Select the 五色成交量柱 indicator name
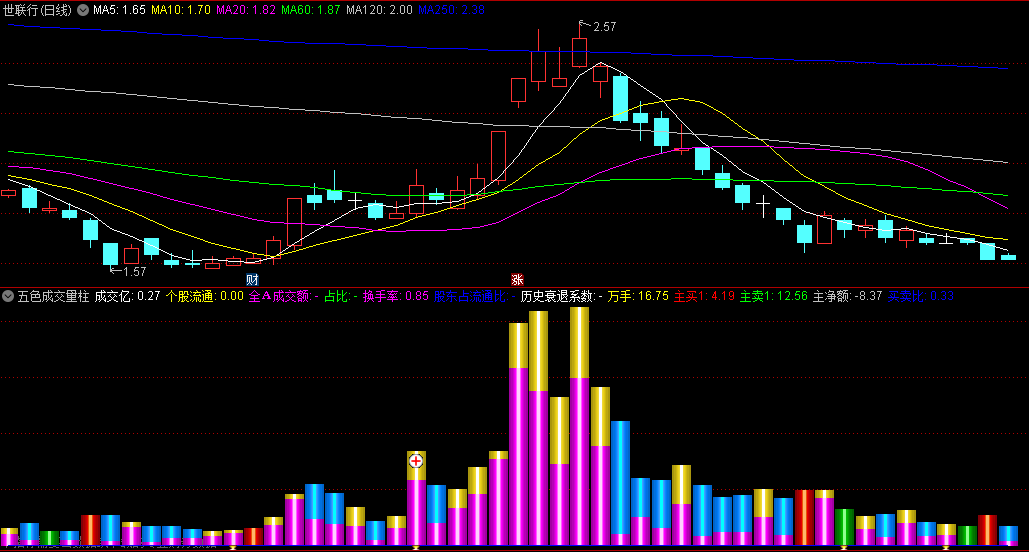The width and height of the screenshot is (1029, 552). click(53, 296)
